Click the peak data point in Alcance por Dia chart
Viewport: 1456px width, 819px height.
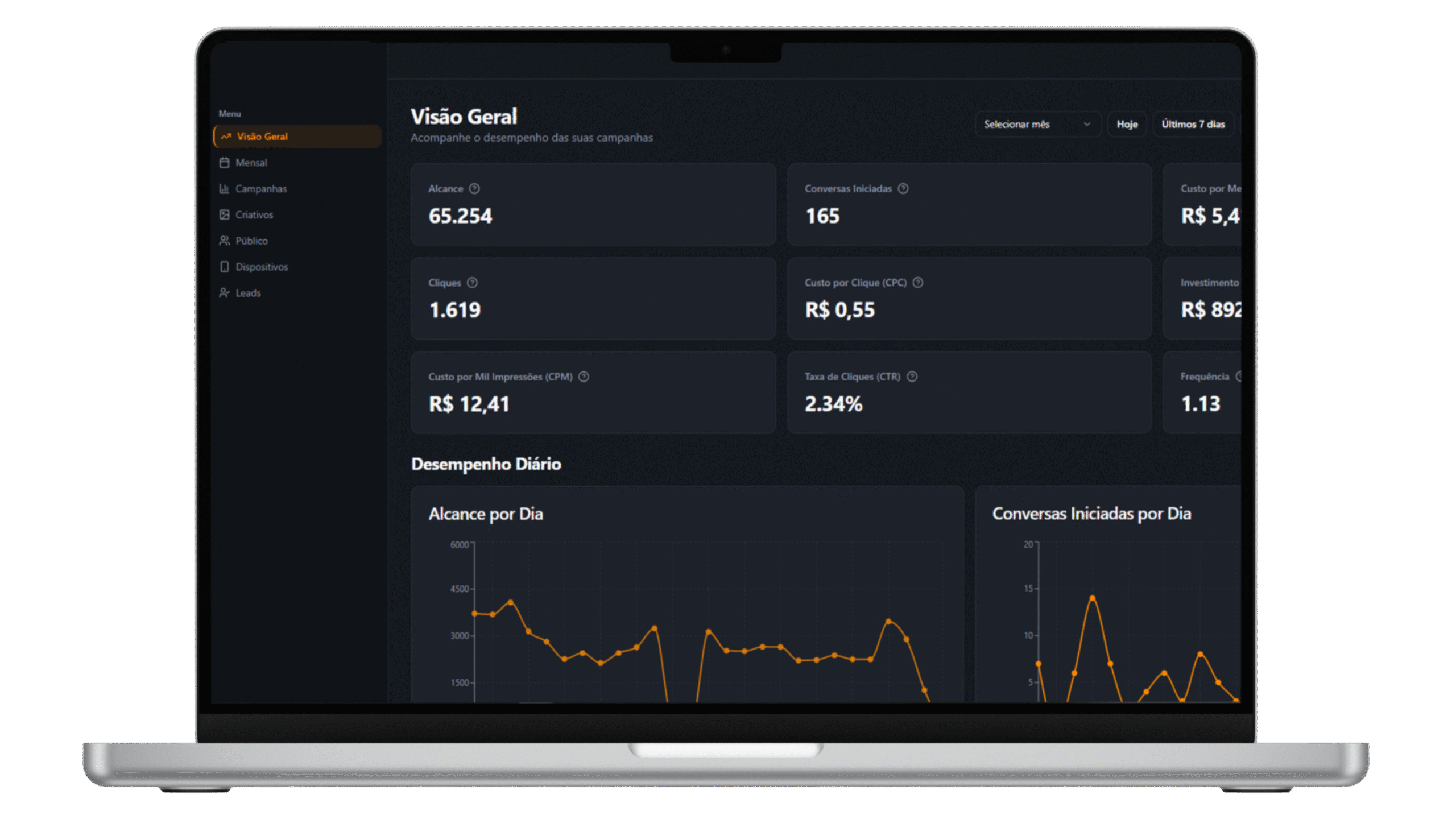point(510,602)
